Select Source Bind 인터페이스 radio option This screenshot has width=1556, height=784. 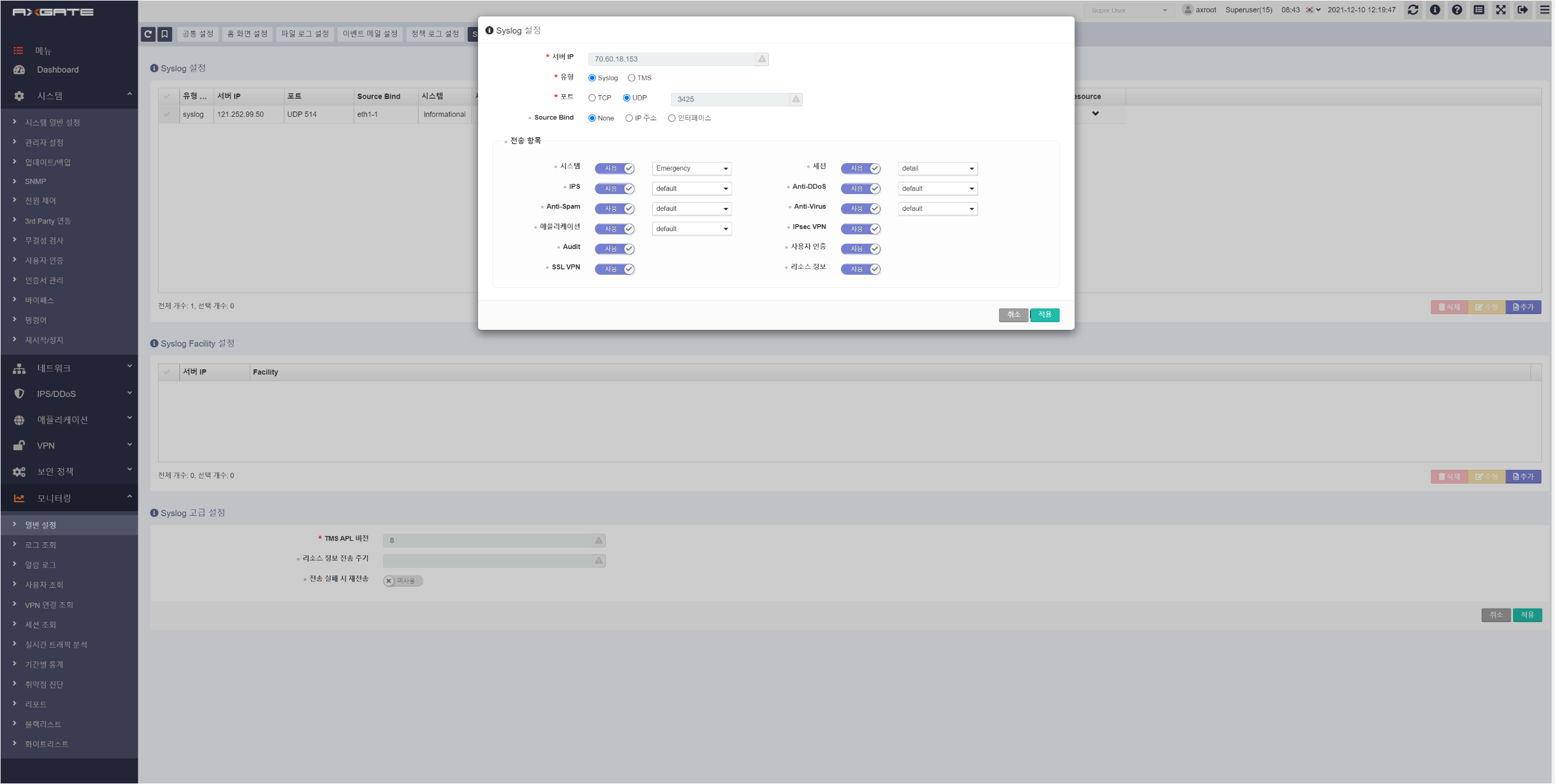[x=671, y=118]
